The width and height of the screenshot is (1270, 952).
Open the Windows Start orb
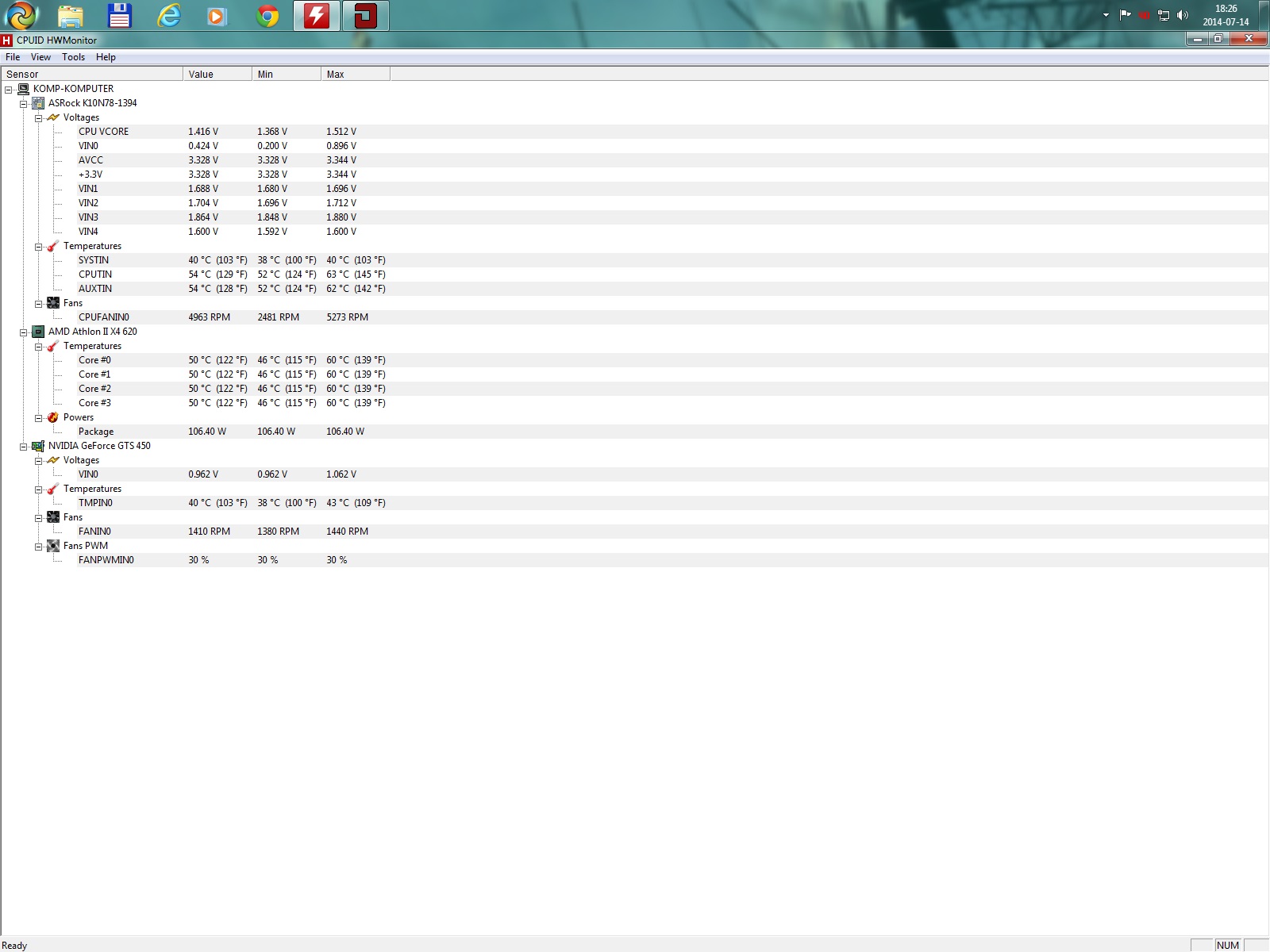(21, 15)
